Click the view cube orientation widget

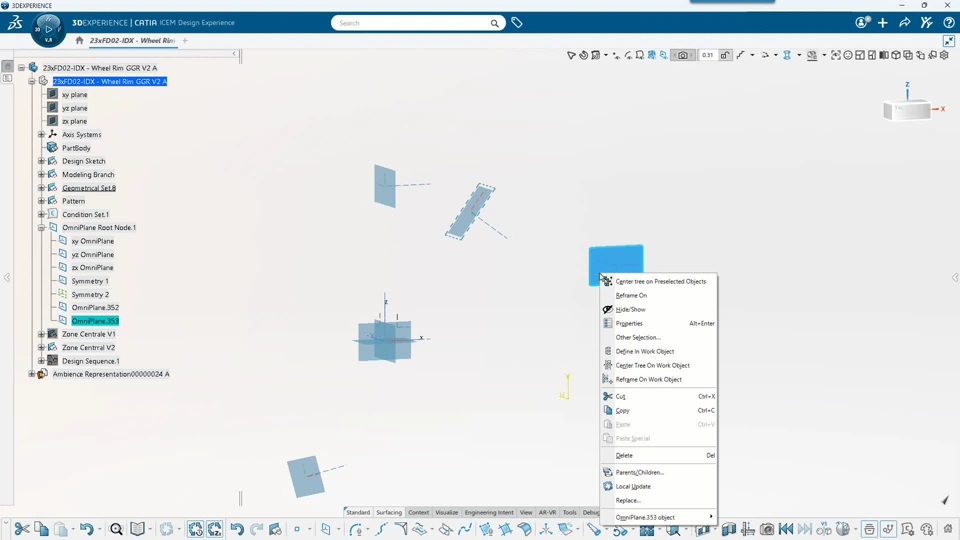pyautogui.click(x=907, y=110)
